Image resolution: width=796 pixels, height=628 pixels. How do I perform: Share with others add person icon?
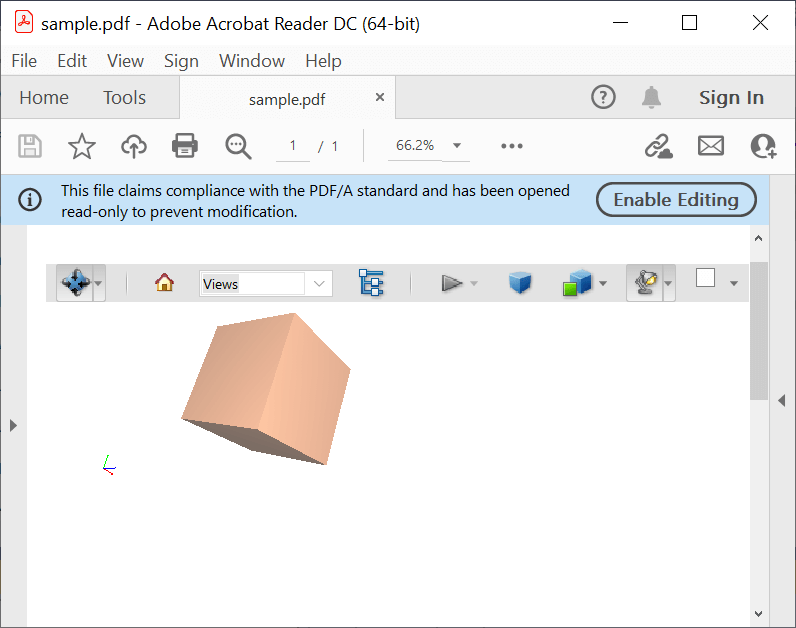click(x=763, y=146)
